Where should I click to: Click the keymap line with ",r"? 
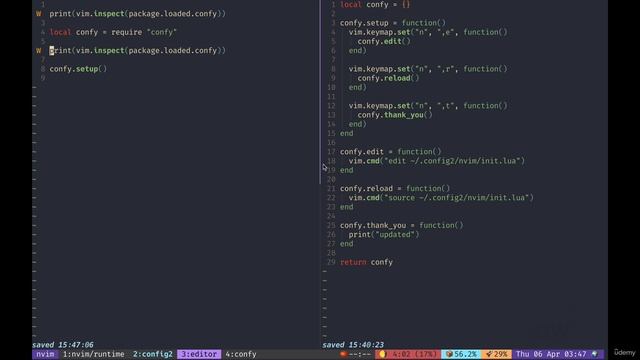(x=428, y=69)
